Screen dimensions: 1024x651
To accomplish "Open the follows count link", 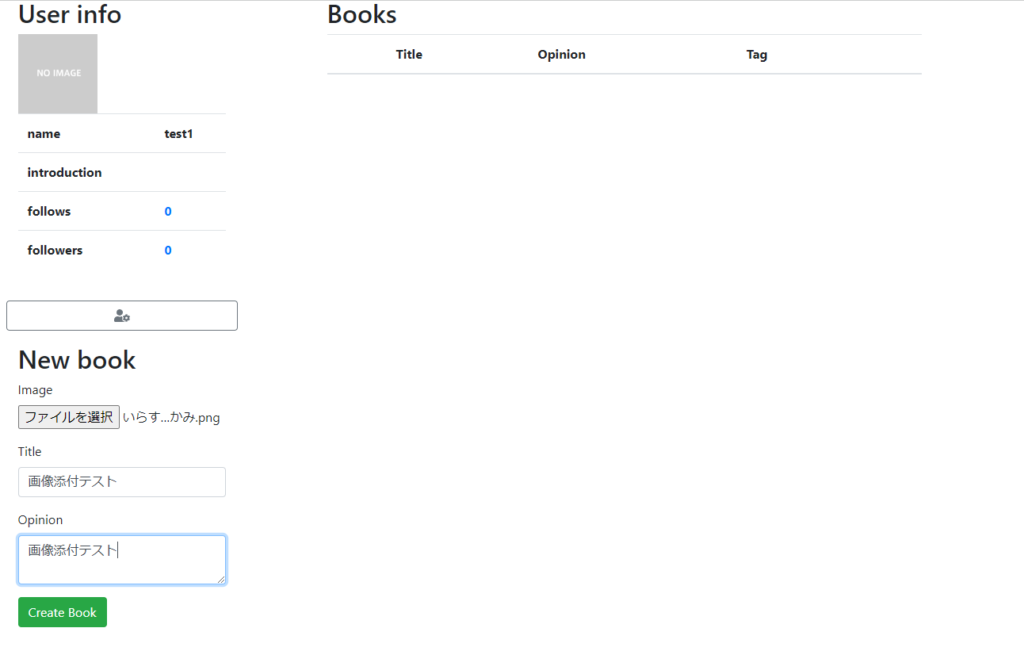I will (168, 212).
